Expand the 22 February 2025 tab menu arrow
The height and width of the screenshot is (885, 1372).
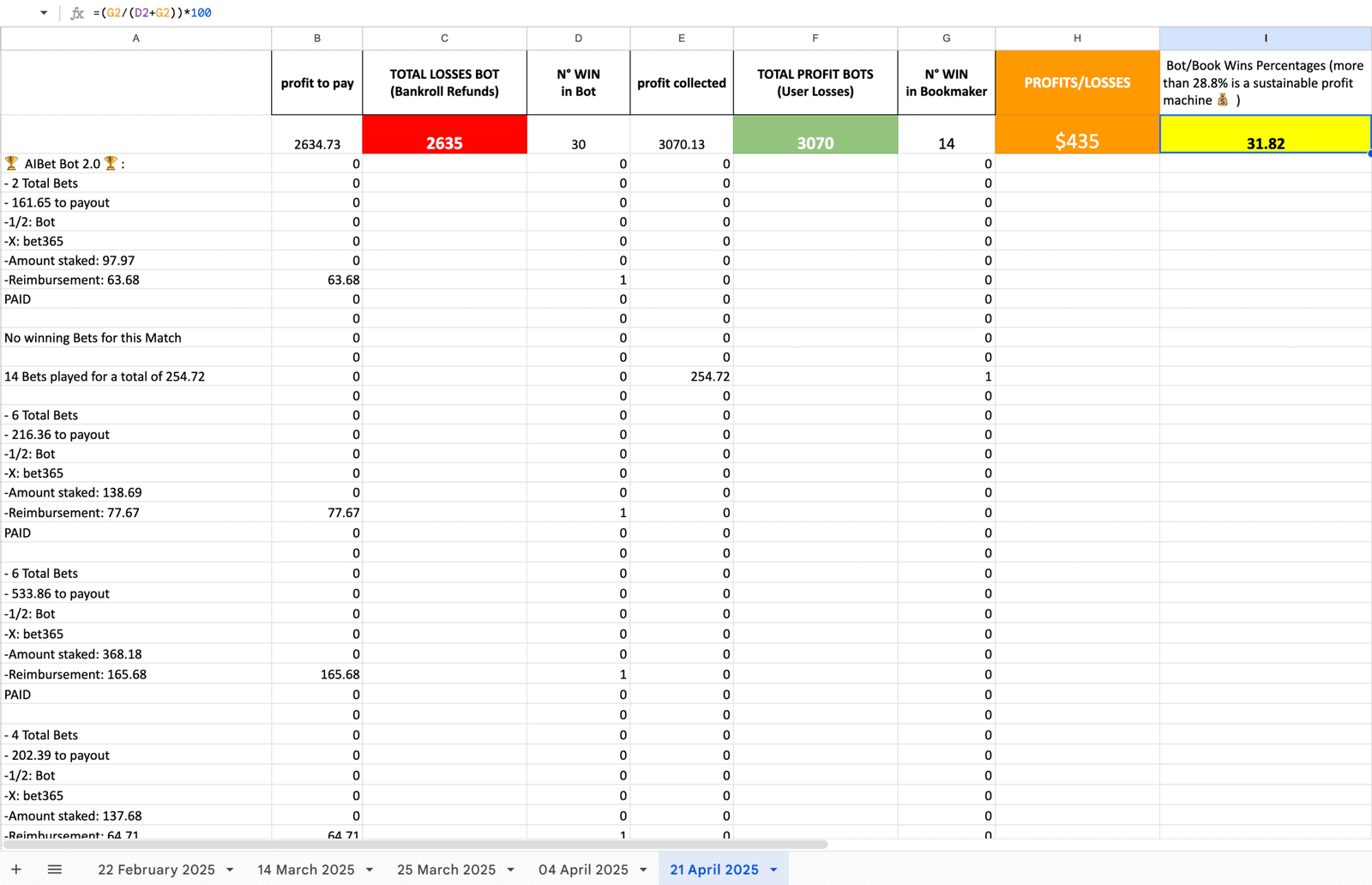pyautogui.click(x=230, y=870)
